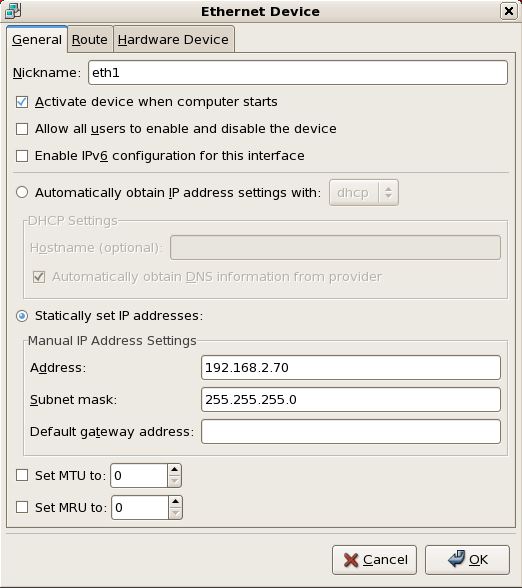
Task: Switch to the Route tab
Action: click(x=90, y=39)
